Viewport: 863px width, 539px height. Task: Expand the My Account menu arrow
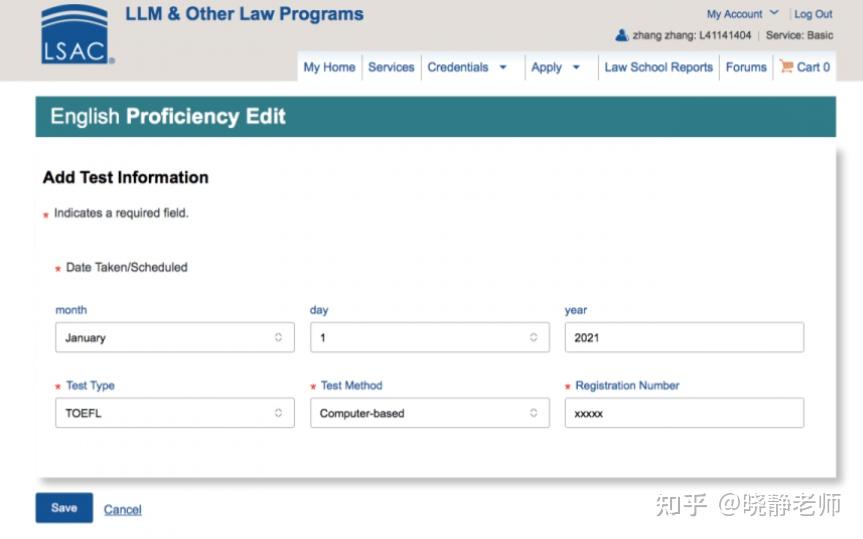(774, 13)
